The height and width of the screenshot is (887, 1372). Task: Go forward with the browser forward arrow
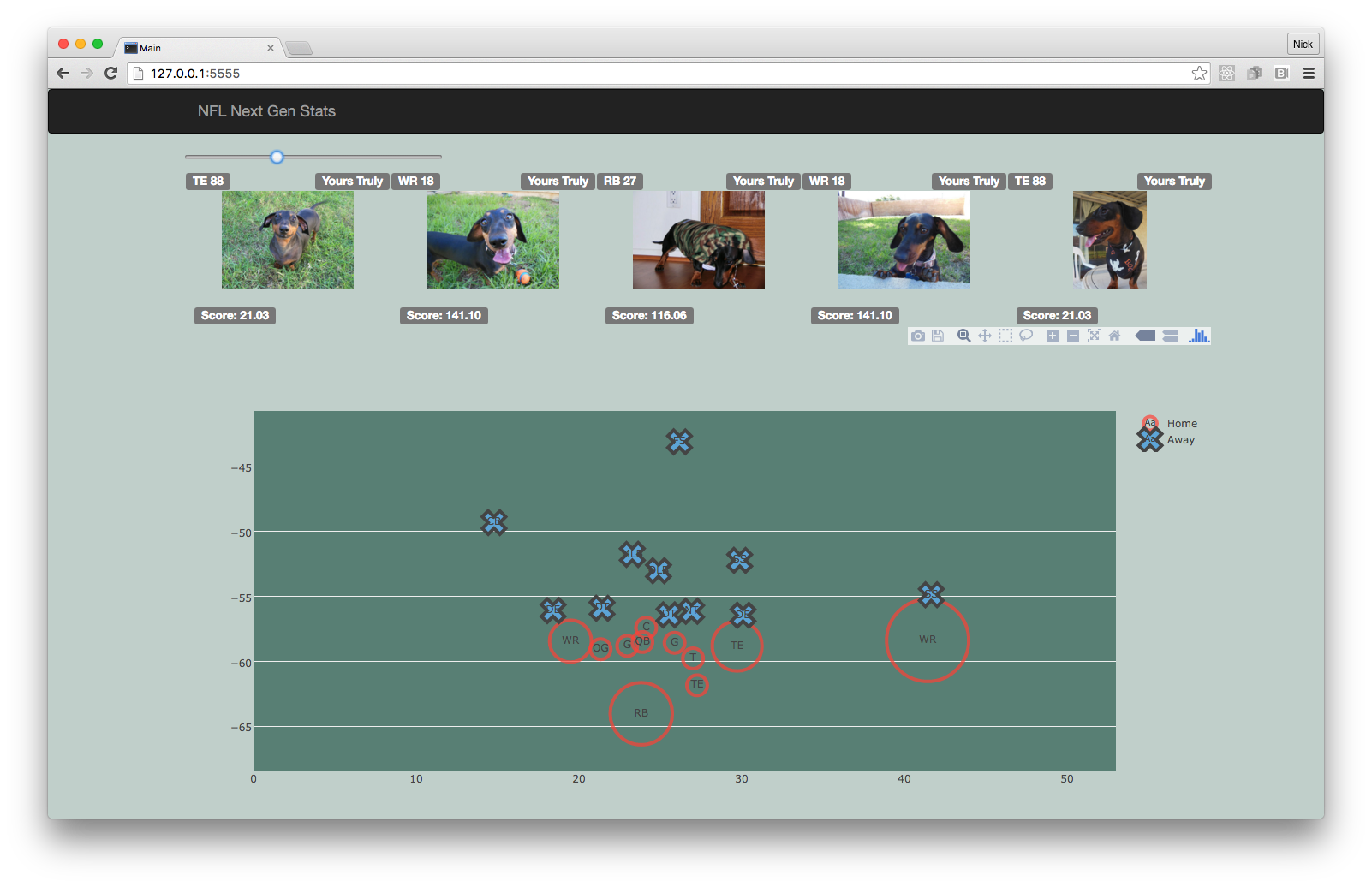tap(86, 74)
